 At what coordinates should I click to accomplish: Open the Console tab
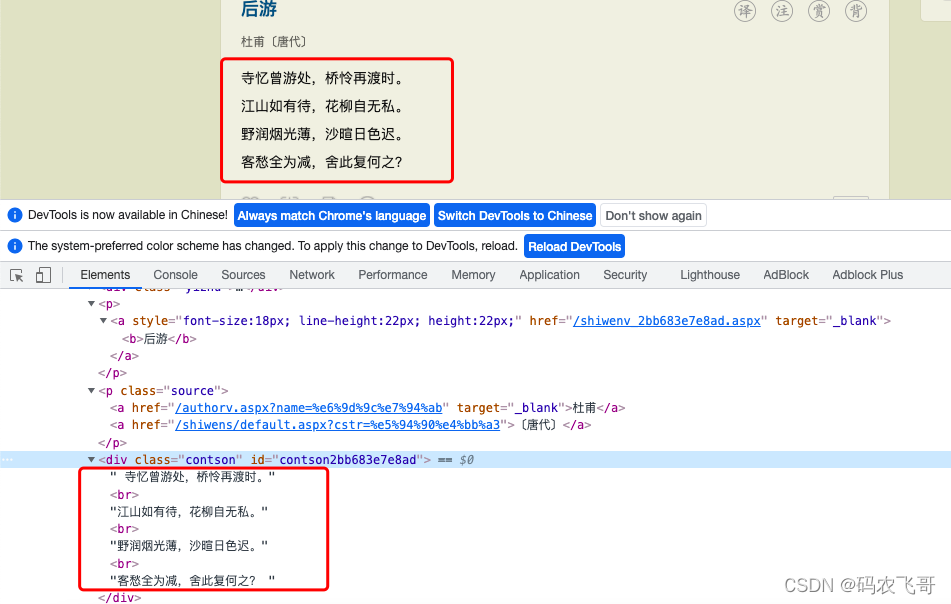click(175, 275)
